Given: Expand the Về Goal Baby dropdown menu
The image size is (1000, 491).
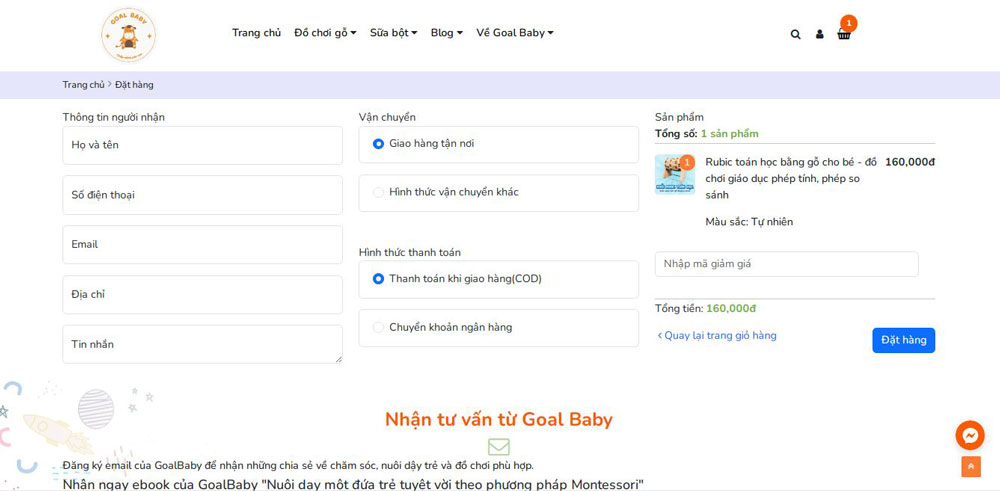Looking at the screenshot, I should [x=515, y=33].
